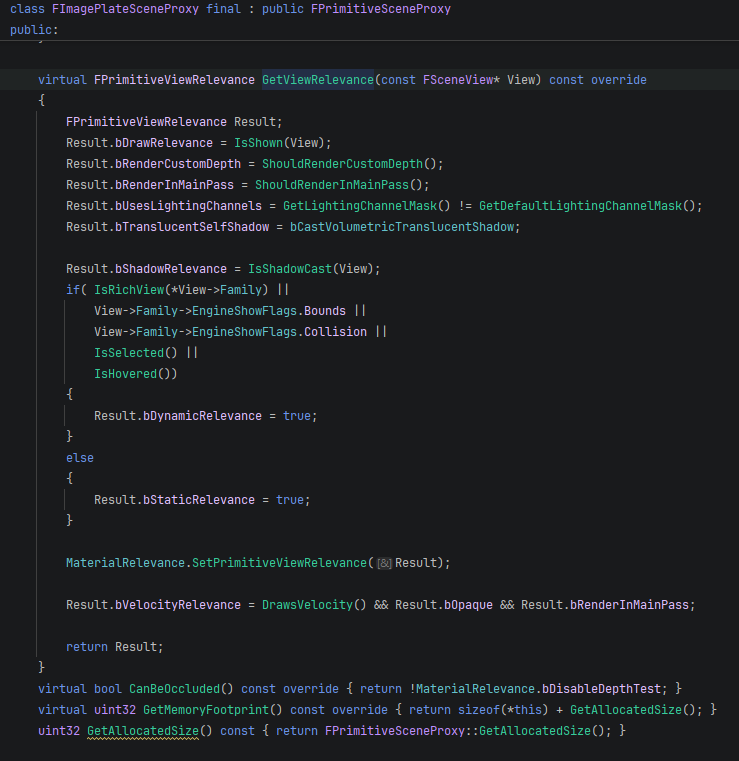
Task: Click the IsSelected() call
Action: [x=136, y=353]
